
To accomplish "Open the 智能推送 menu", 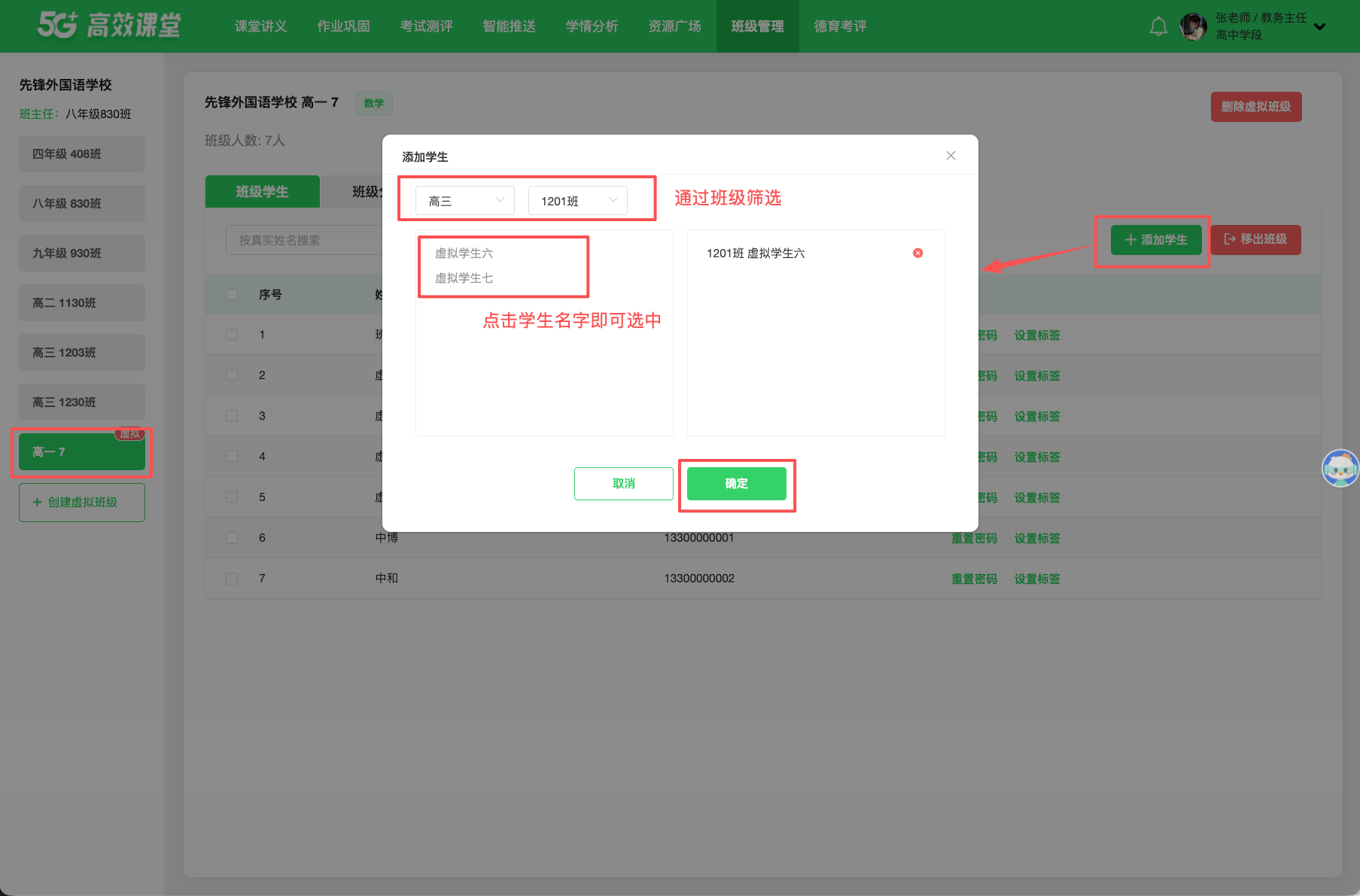I will coord(510,26).
